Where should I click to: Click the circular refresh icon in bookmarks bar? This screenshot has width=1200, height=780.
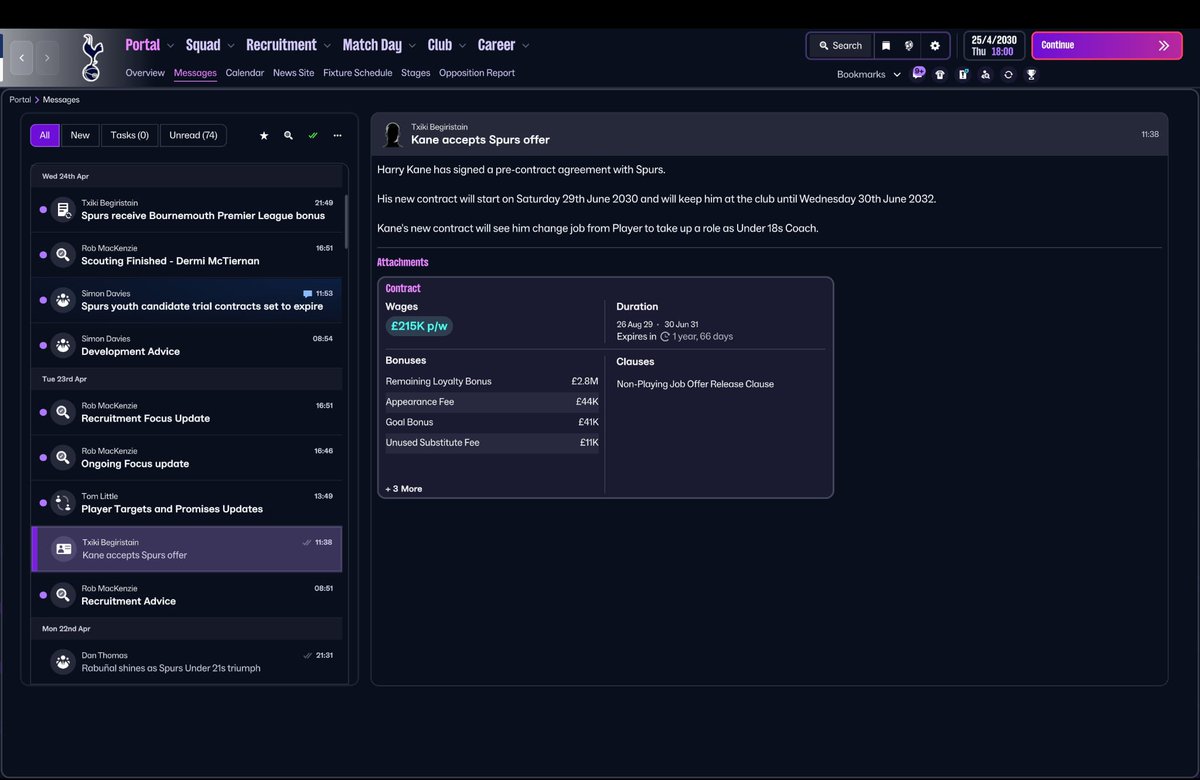pyautogui.click(x=1008, y=74)
